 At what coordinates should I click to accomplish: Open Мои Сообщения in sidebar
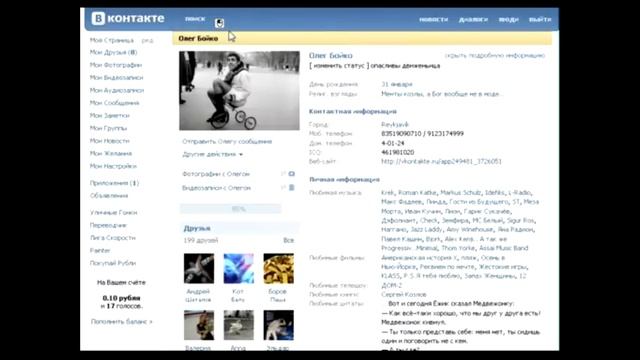[x=115, y=103]
